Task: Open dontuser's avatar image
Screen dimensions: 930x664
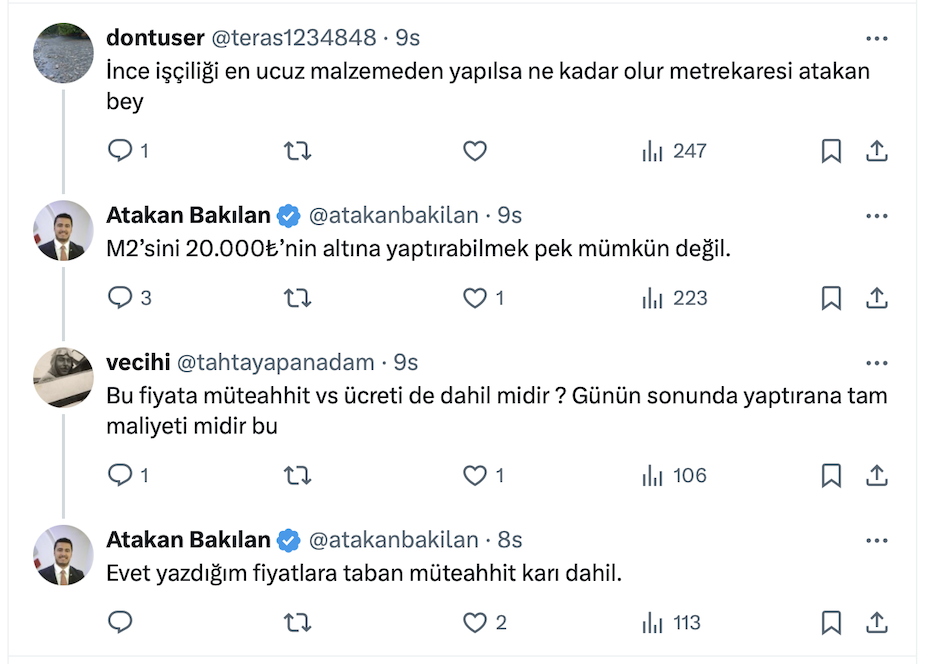Action: click(64, 52)
